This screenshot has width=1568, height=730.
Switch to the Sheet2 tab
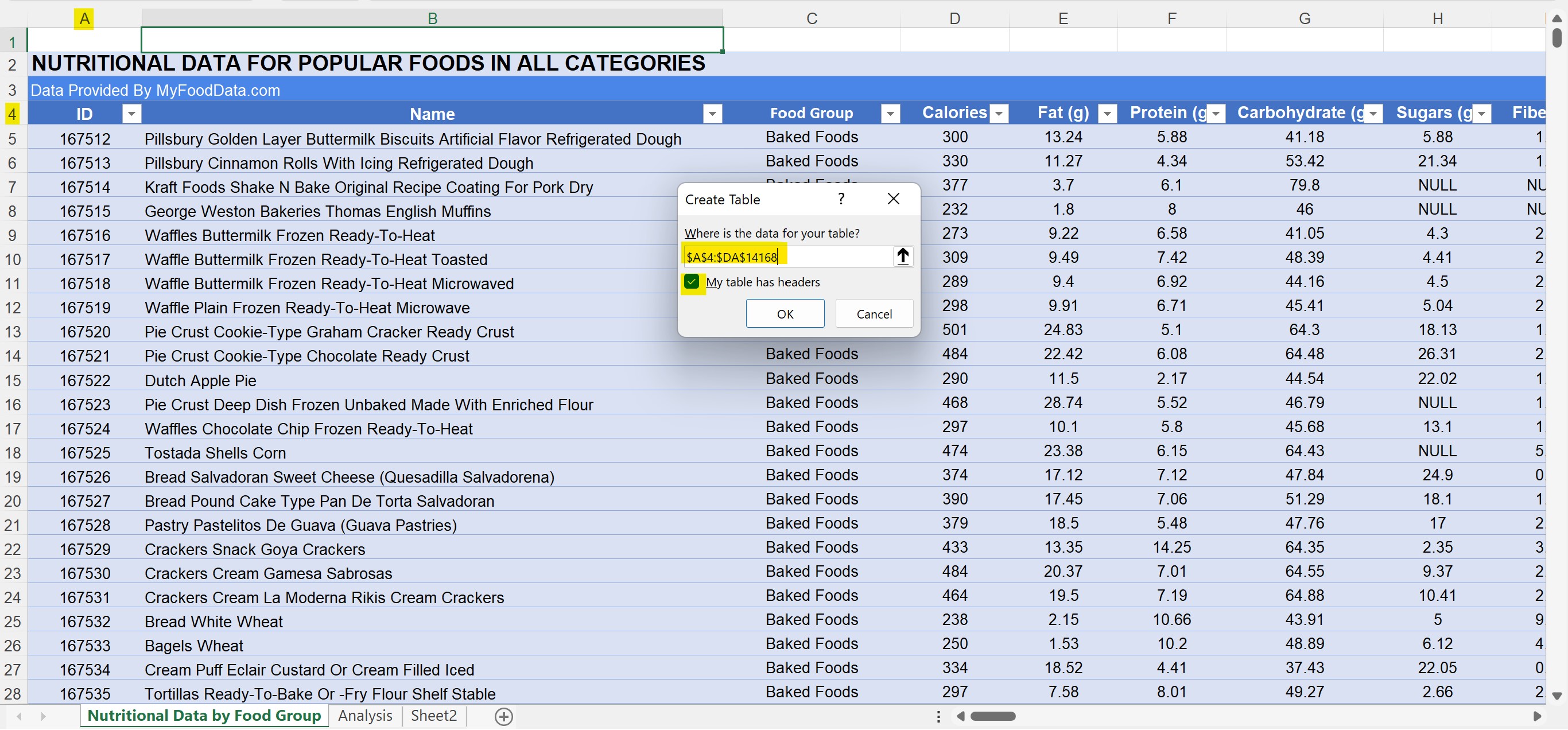coord(433,716)
